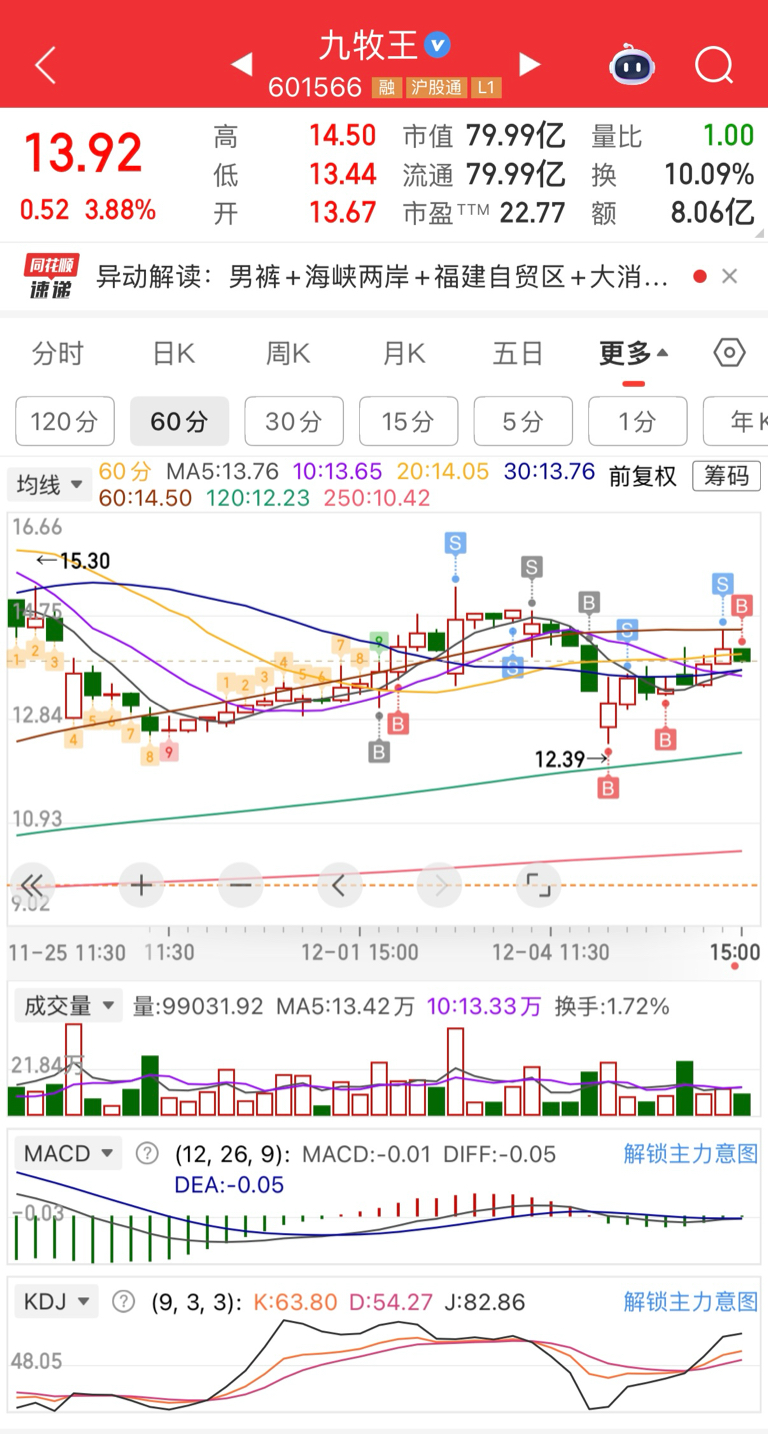
Task: Select the 30分 period
Action: click(x=294, y=421)
